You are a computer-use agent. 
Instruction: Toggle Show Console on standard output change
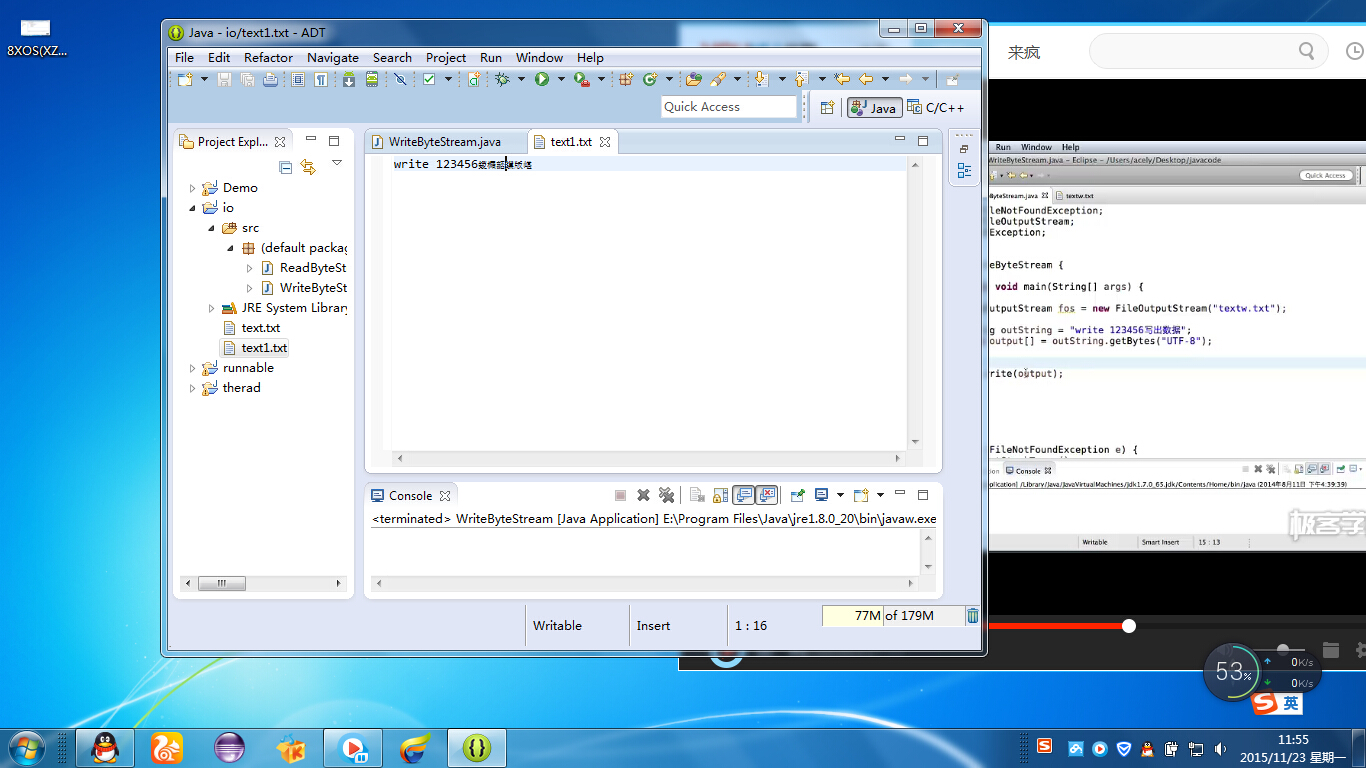point(743,495)
